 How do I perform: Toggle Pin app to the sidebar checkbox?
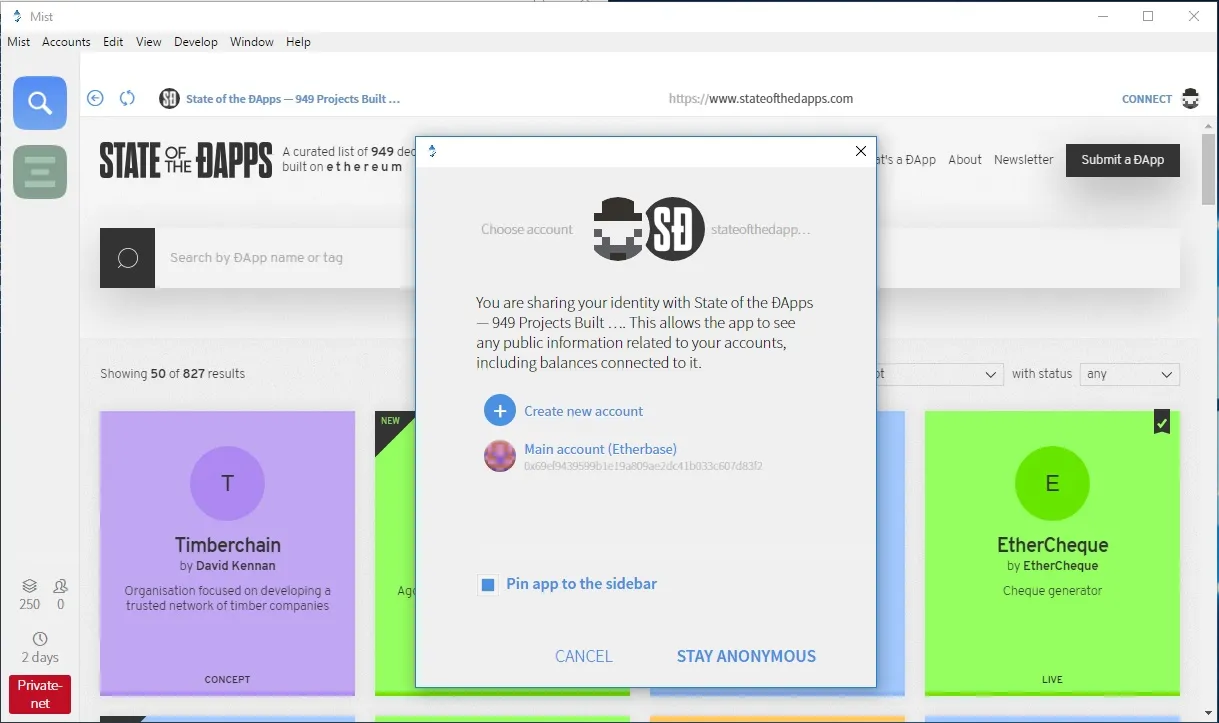488,585
